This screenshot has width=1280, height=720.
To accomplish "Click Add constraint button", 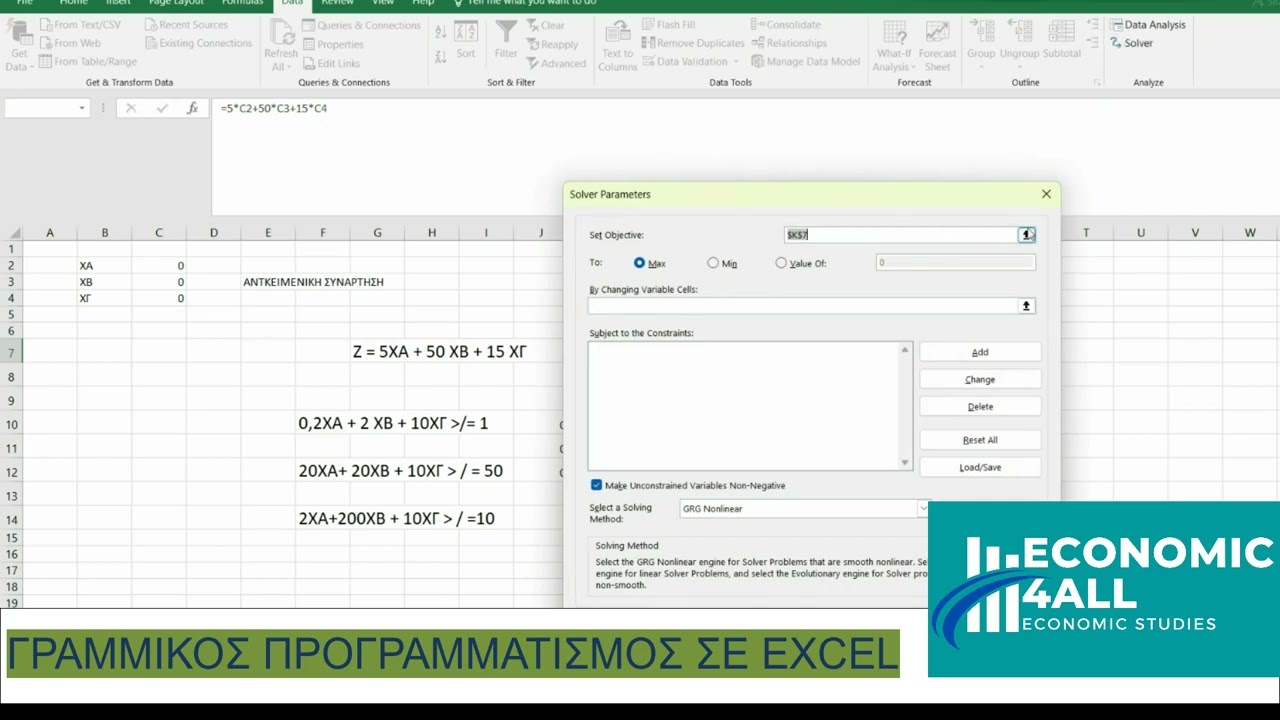I will 980,352.
